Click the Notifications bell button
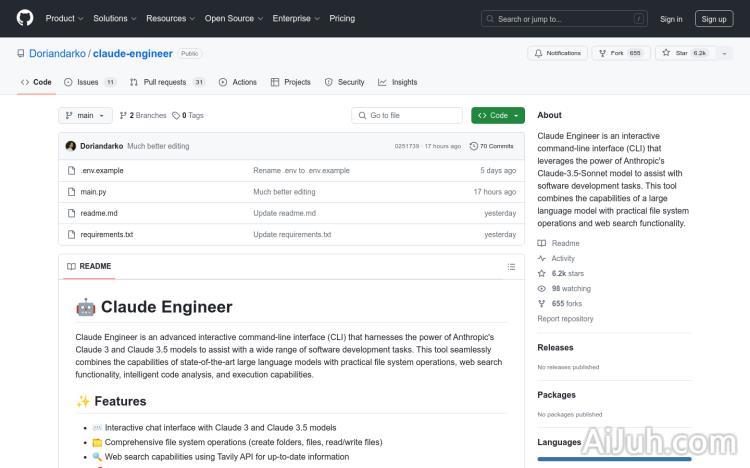Screen dimensions: 750x468 [x=558, y=53]
